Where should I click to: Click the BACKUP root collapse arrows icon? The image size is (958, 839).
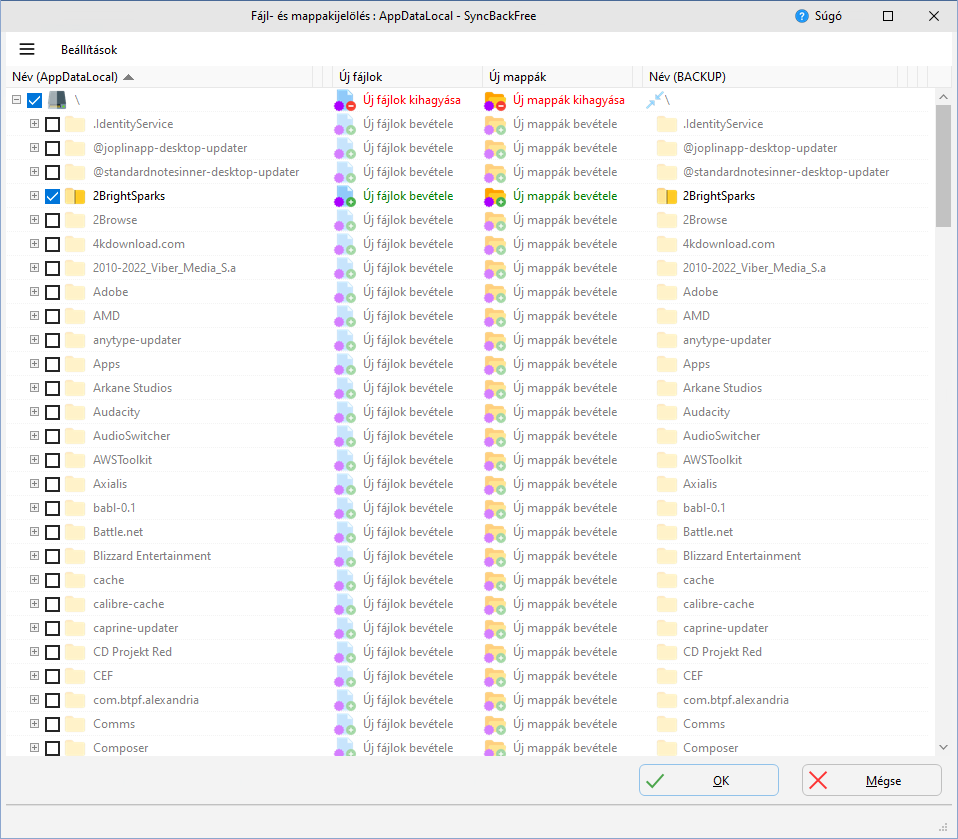(x=654, y=100)
